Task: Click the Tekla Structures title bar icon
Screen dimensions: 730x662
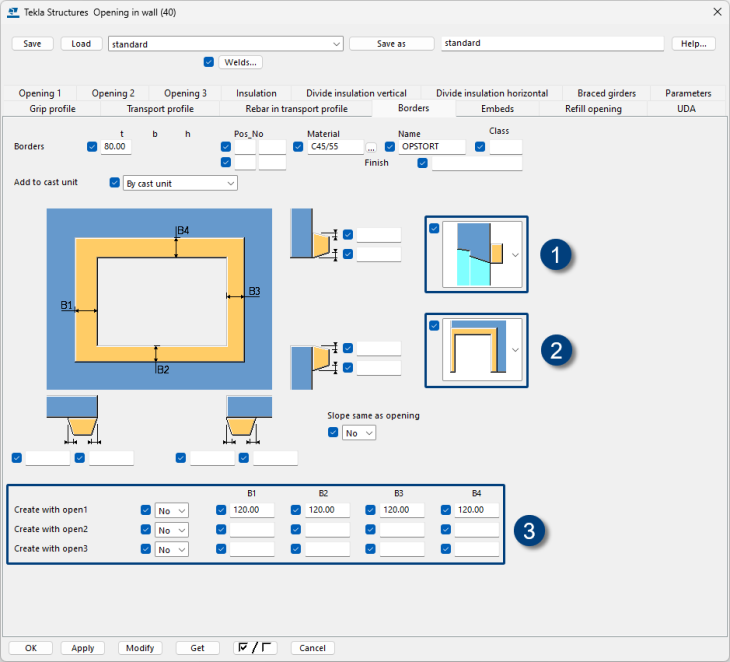Action: [12, 11]
